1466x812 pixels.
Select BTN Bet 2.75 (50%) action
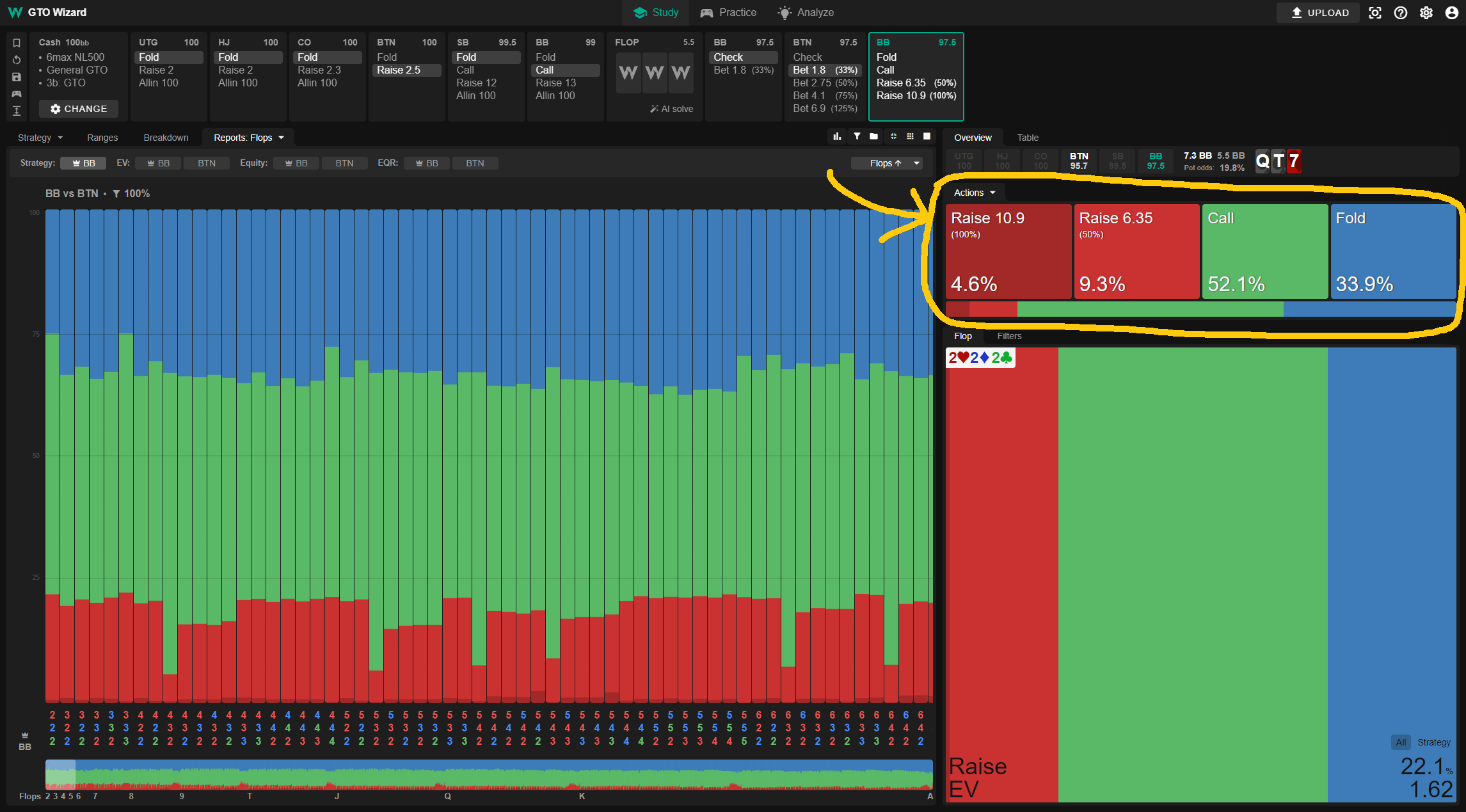[x=824, y=83]
